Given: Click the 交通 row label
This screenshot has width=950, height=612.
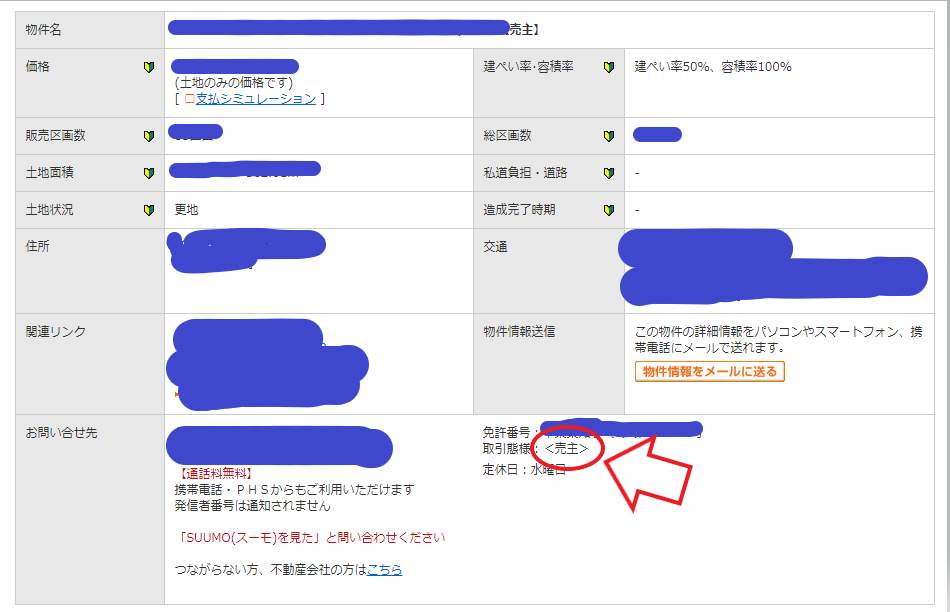Looking at the screenshot, I should [496, 247].
